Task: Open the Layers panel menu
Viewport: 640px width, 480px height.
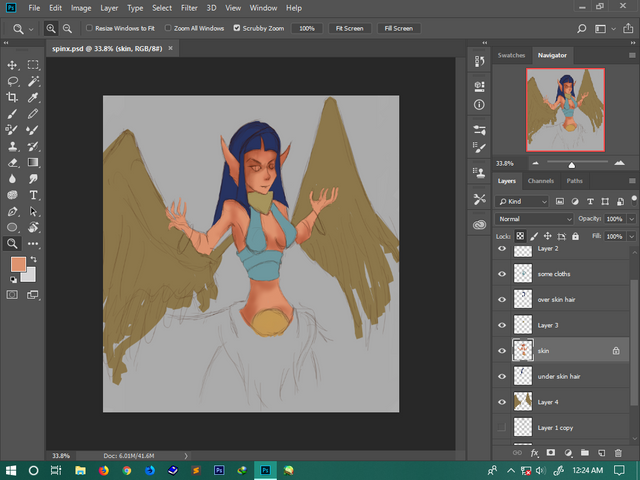Action: pyautogui.click(x=632, y=181)
